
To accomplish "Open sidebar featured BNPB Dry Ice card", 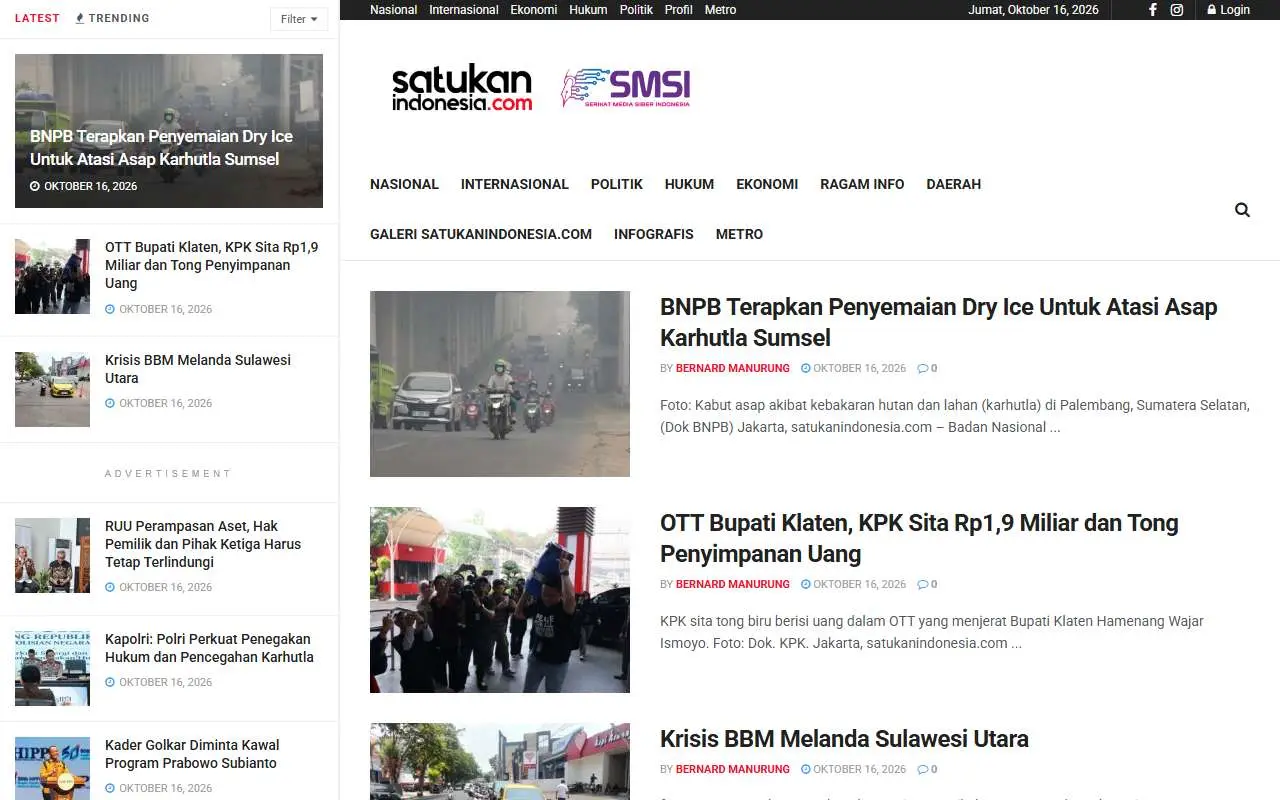I will 169,131.
